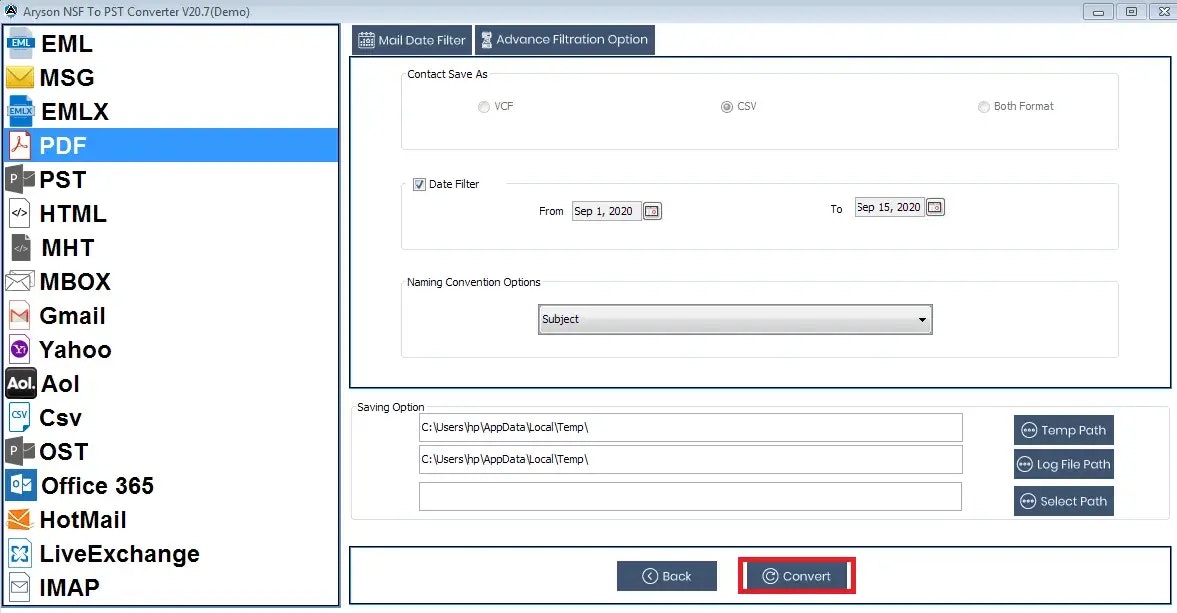Select the IMAP mail icon
The width and height of the screenshot is (1177, 613).
pyautogui.click(x=20, y=587)
